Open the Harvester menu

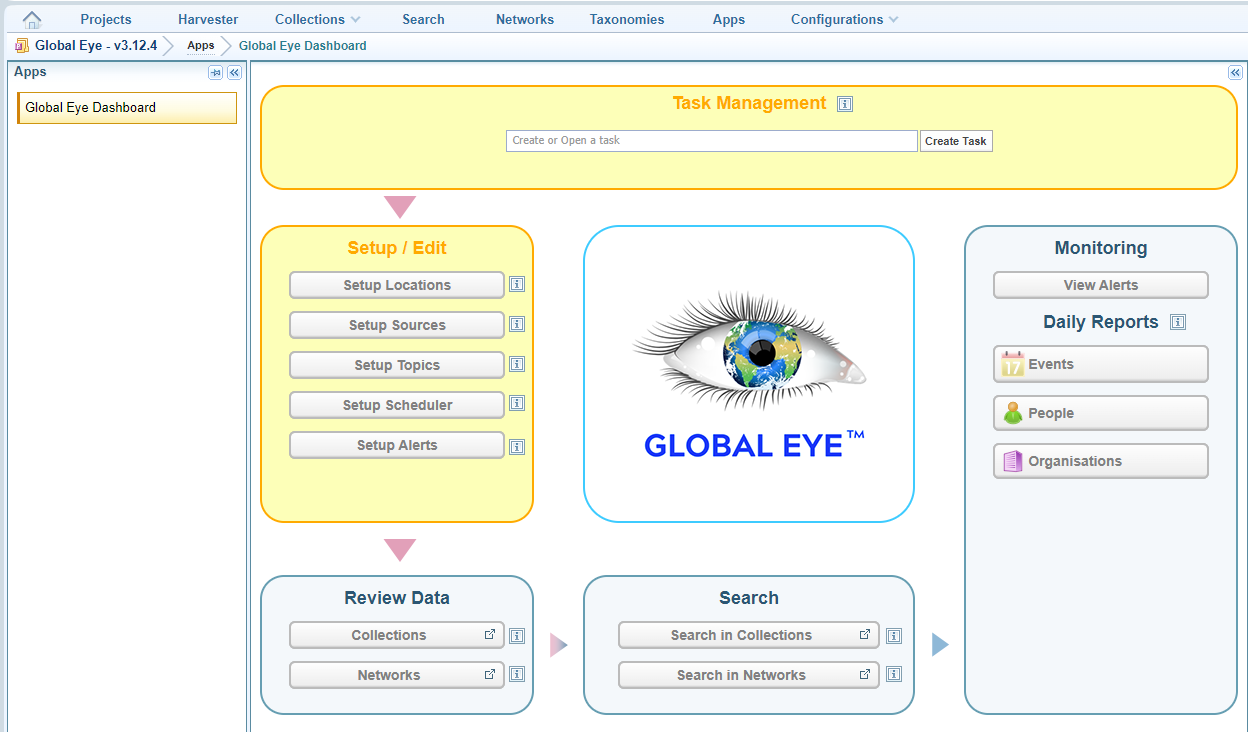pos(208,19)
